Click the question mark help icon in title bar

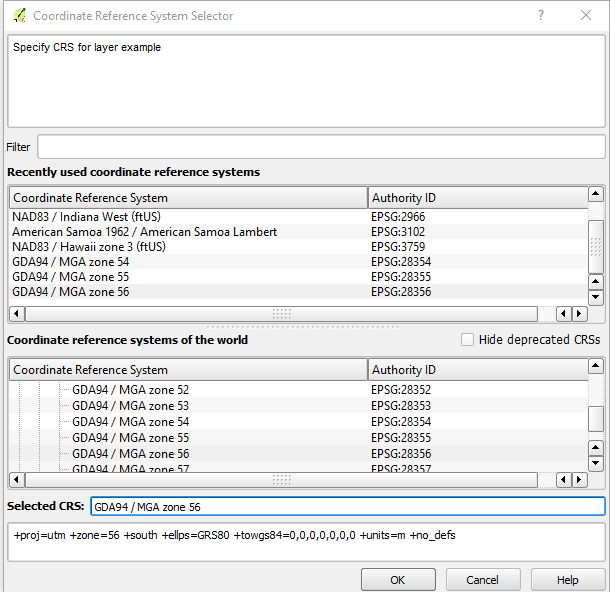[541, 15]
